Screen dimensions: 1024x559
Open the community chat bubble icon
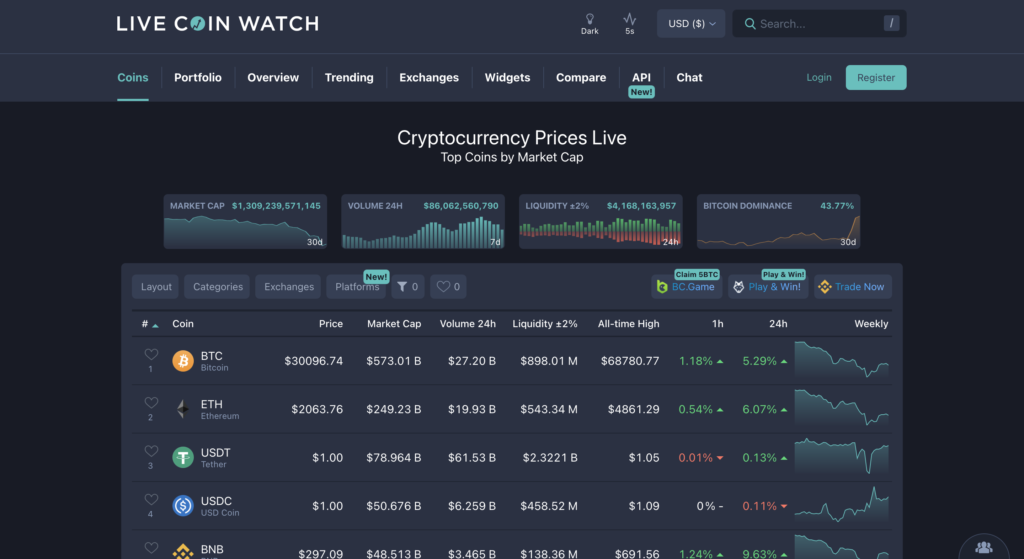(x=984, y=547)
